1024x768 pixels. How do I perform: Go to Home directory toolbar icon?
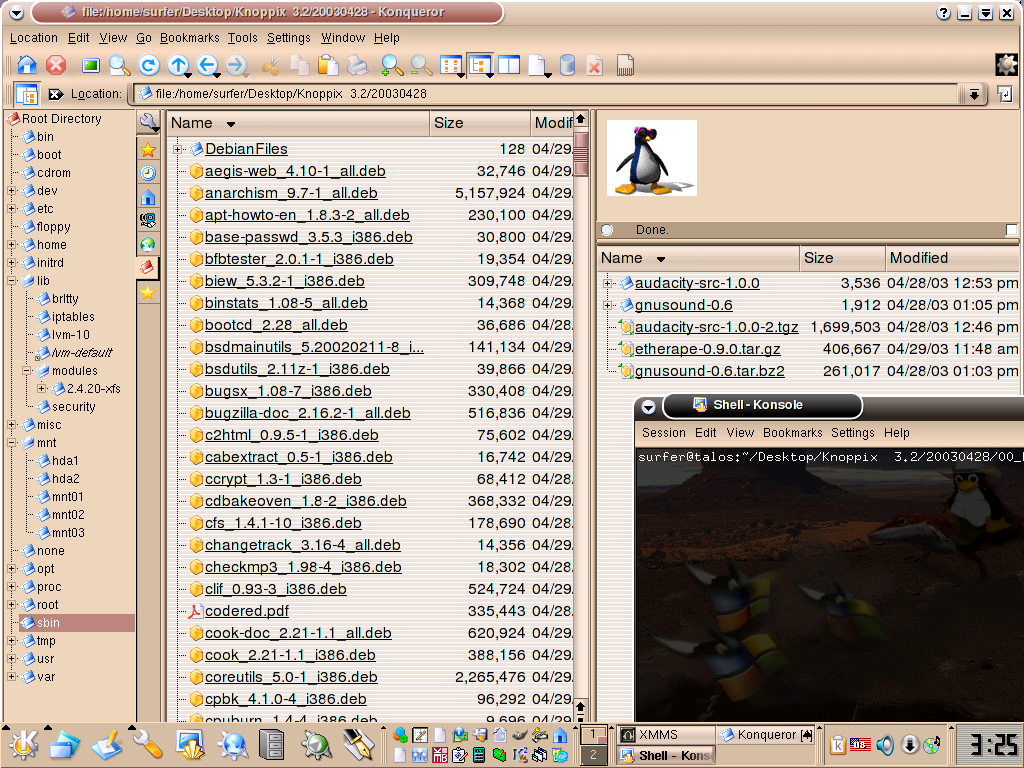pyautogui.click(x=27, y=65)
